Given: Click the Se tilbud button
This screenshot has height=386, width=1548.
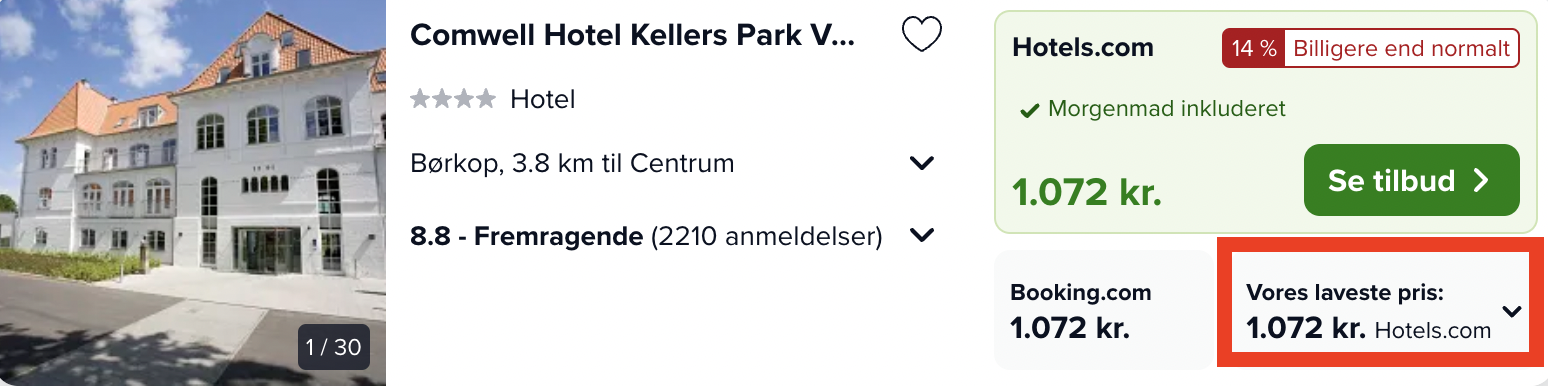Looking at the screenshot, I should tap(1411, 180).
